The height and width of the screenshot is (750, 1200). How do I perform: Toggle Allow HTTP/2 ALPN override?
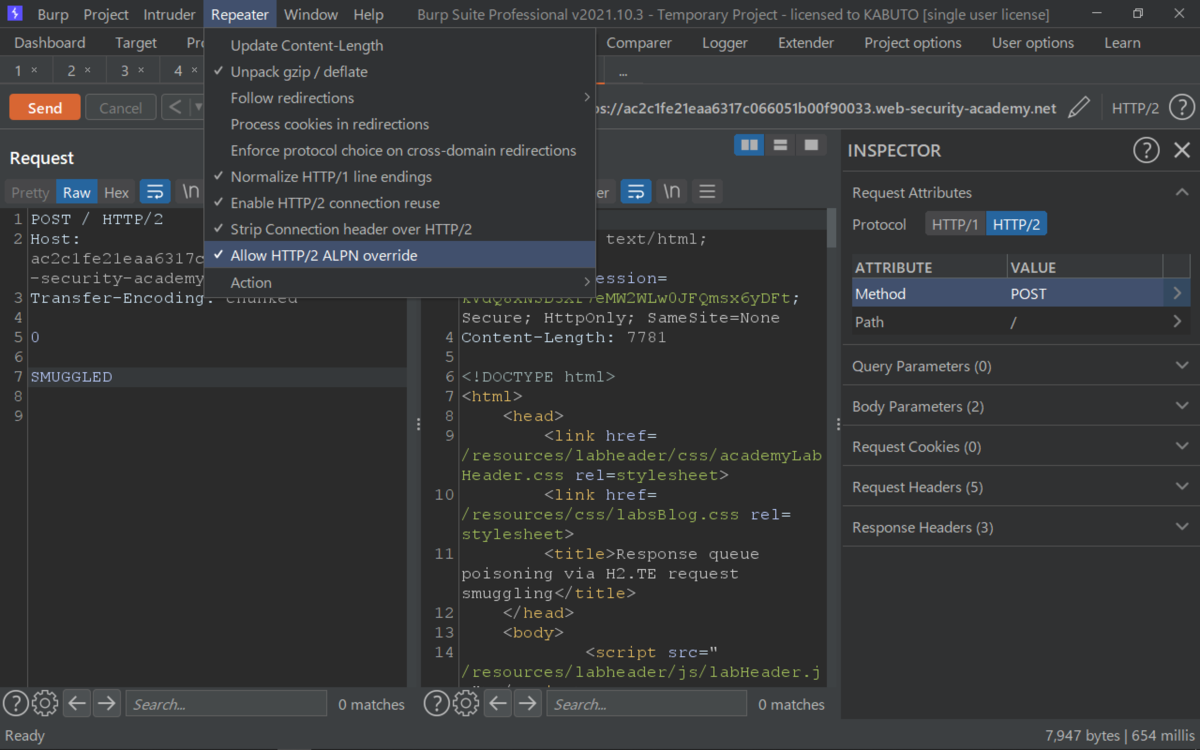(400, 255)
